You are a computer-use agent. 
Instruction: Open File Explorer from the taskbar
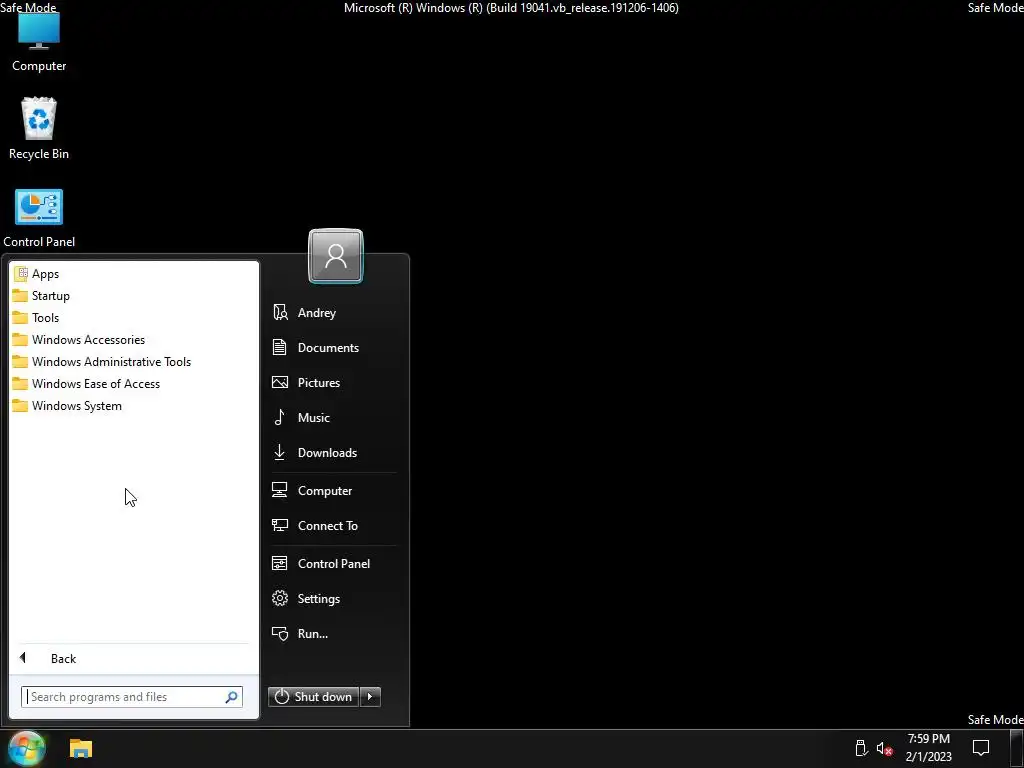(x=81, y=748)
